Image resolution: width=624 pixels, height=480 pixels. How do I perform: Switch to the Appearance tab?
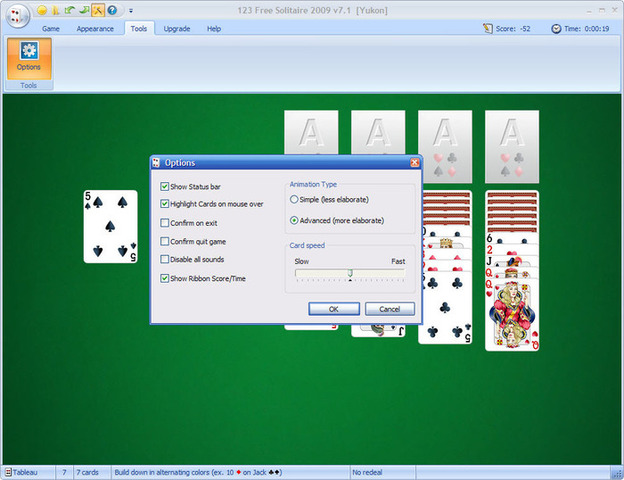click(x=95, y=29)
